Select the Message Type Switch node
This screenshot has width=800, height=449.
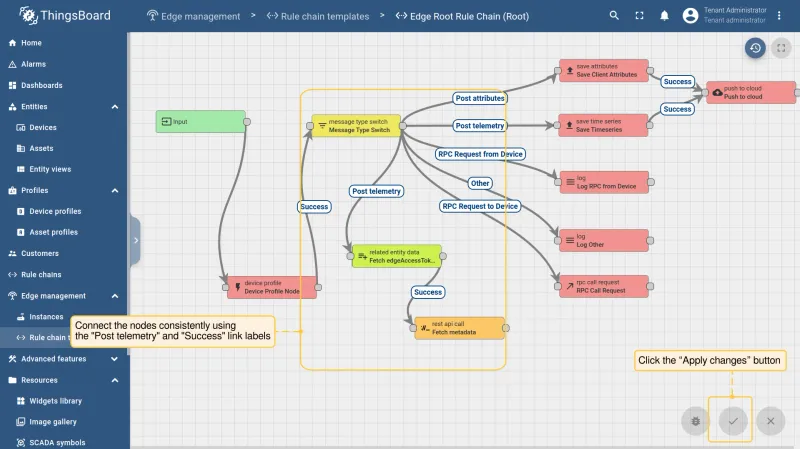356,126
